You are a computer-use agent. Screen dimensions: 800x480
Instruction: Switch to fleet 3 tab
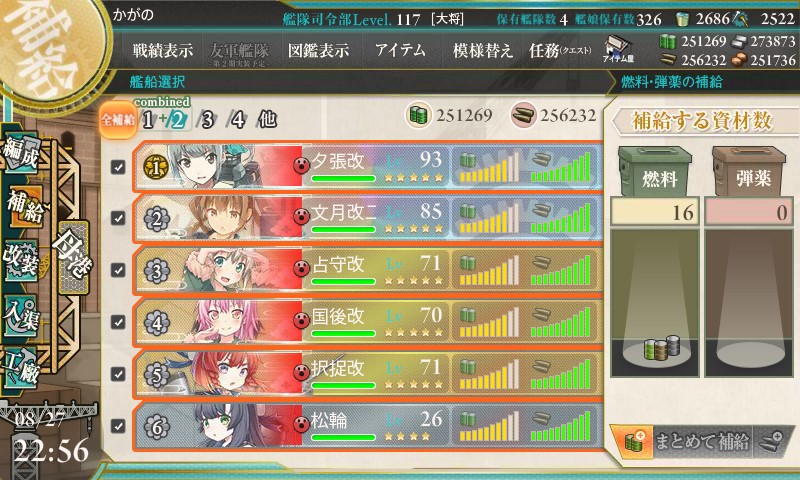[x=207, y=120]
